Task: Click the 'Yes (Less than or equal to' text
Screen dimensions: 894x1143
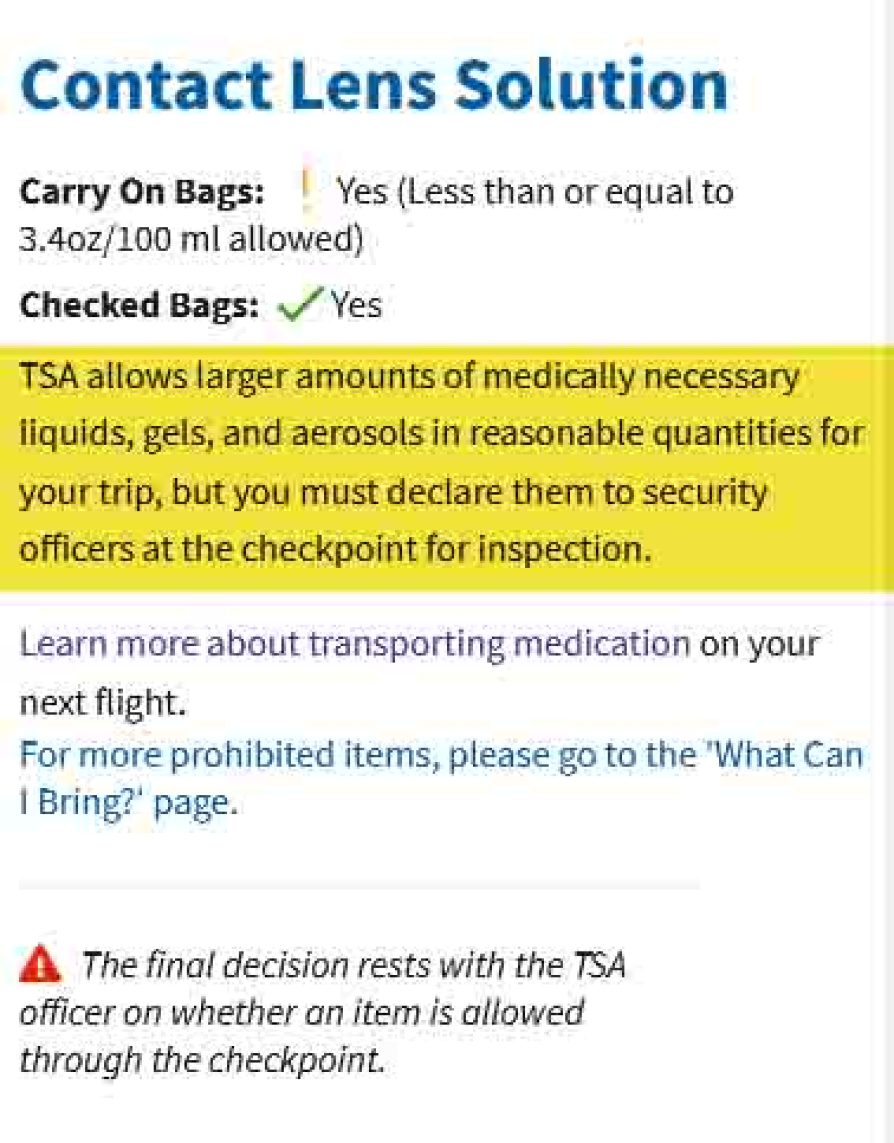Action: pos(535,192)
